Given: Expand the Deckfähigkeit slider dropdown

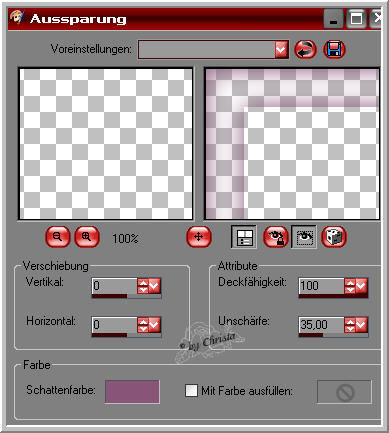Looking at the screenshot, I should [361, 286].
